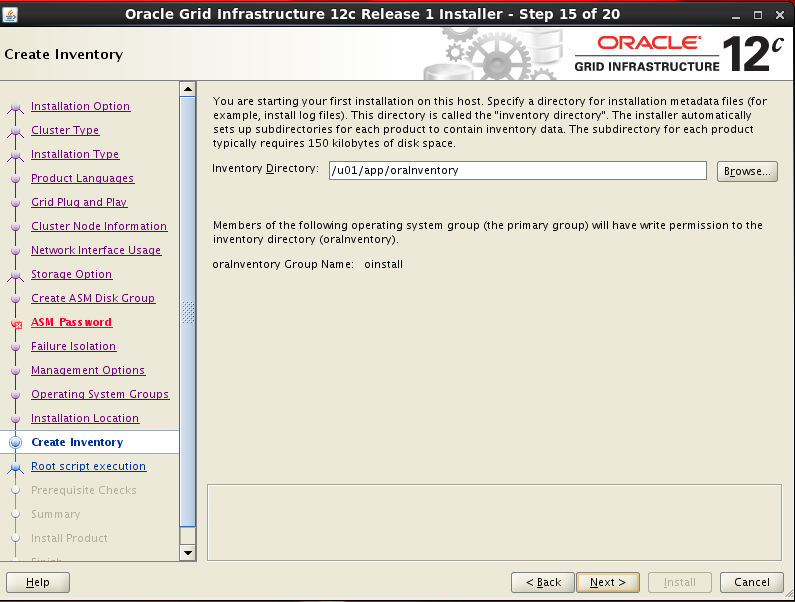Return to Installation Location step

[85, 418]
